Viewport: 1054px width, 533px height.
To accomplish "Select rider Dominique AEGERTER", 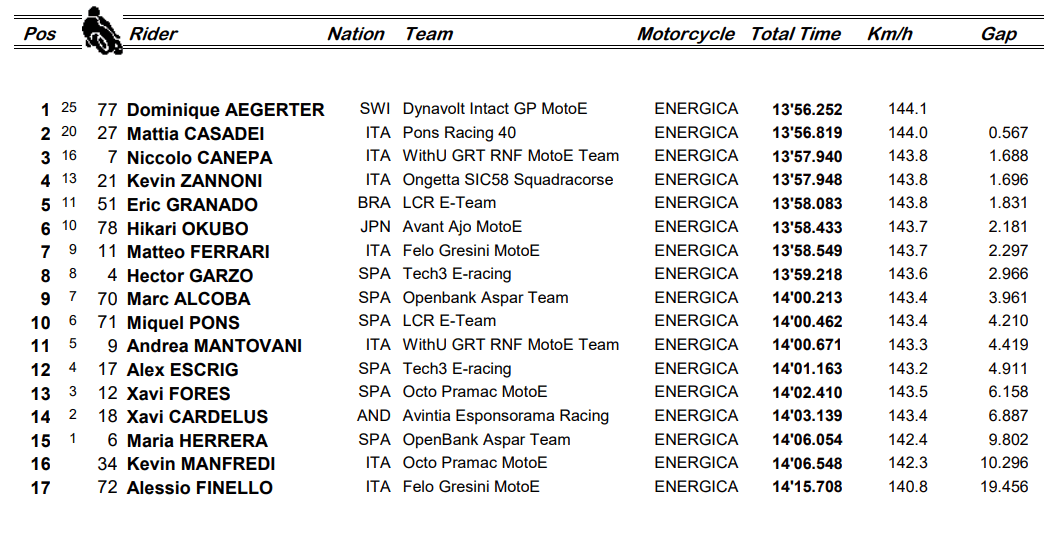I will [225, 110].
